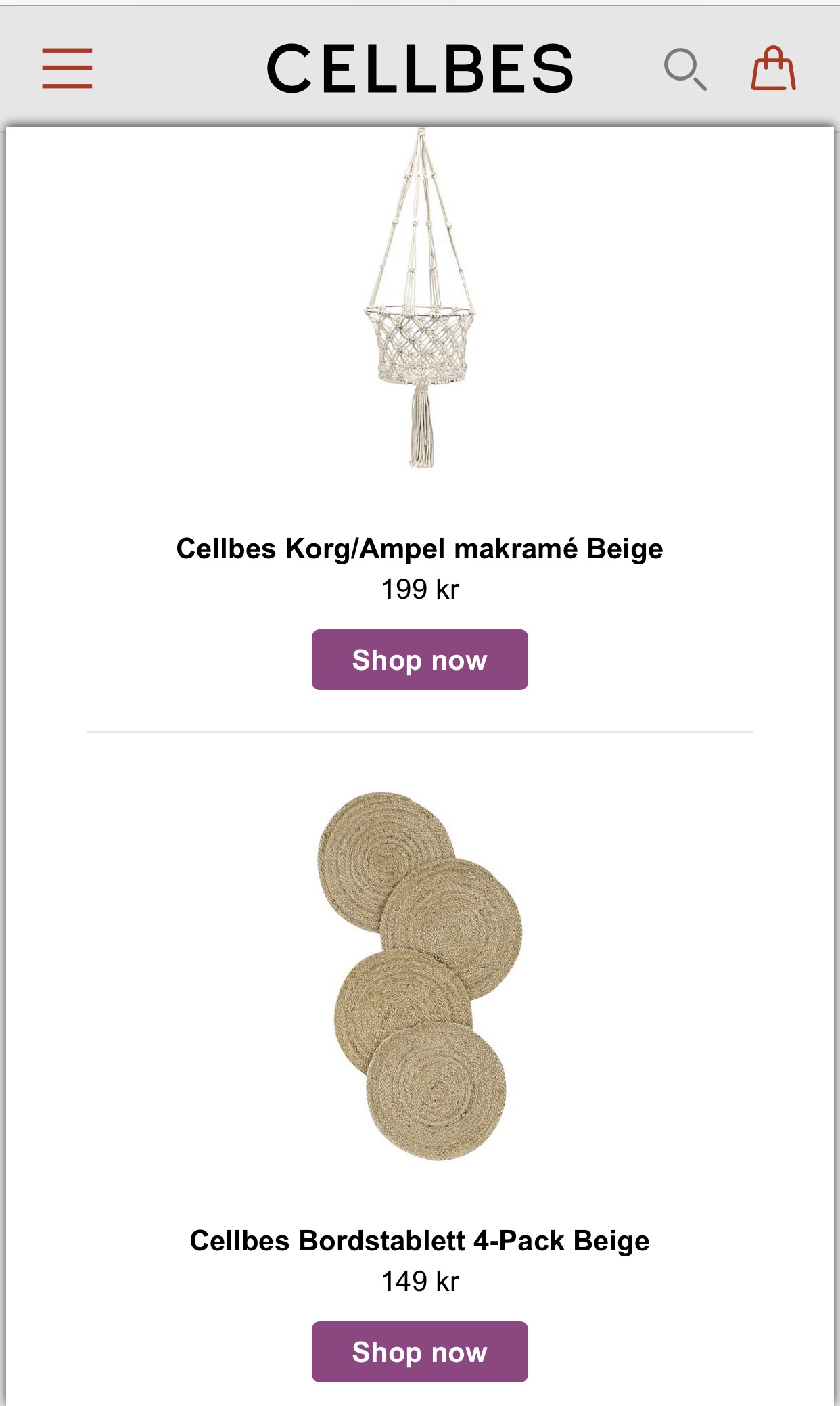840x1406 pixels.
Task: Open Cellbes Korg/Ampel makramé Beige title
Action: 419,549
